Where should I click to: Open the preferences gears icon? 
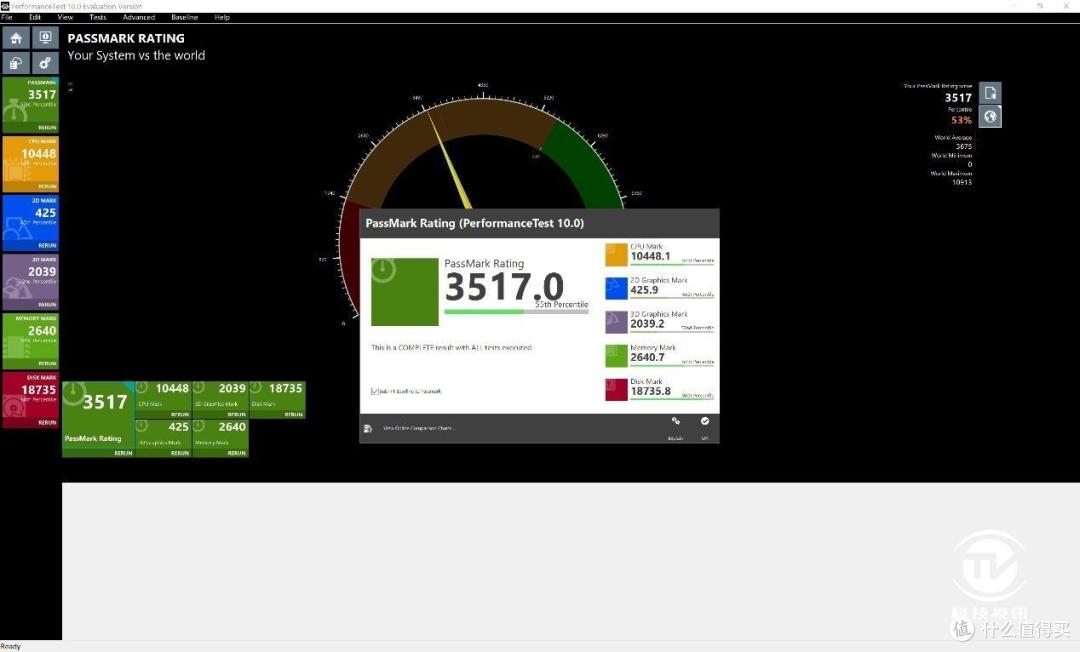45,63
